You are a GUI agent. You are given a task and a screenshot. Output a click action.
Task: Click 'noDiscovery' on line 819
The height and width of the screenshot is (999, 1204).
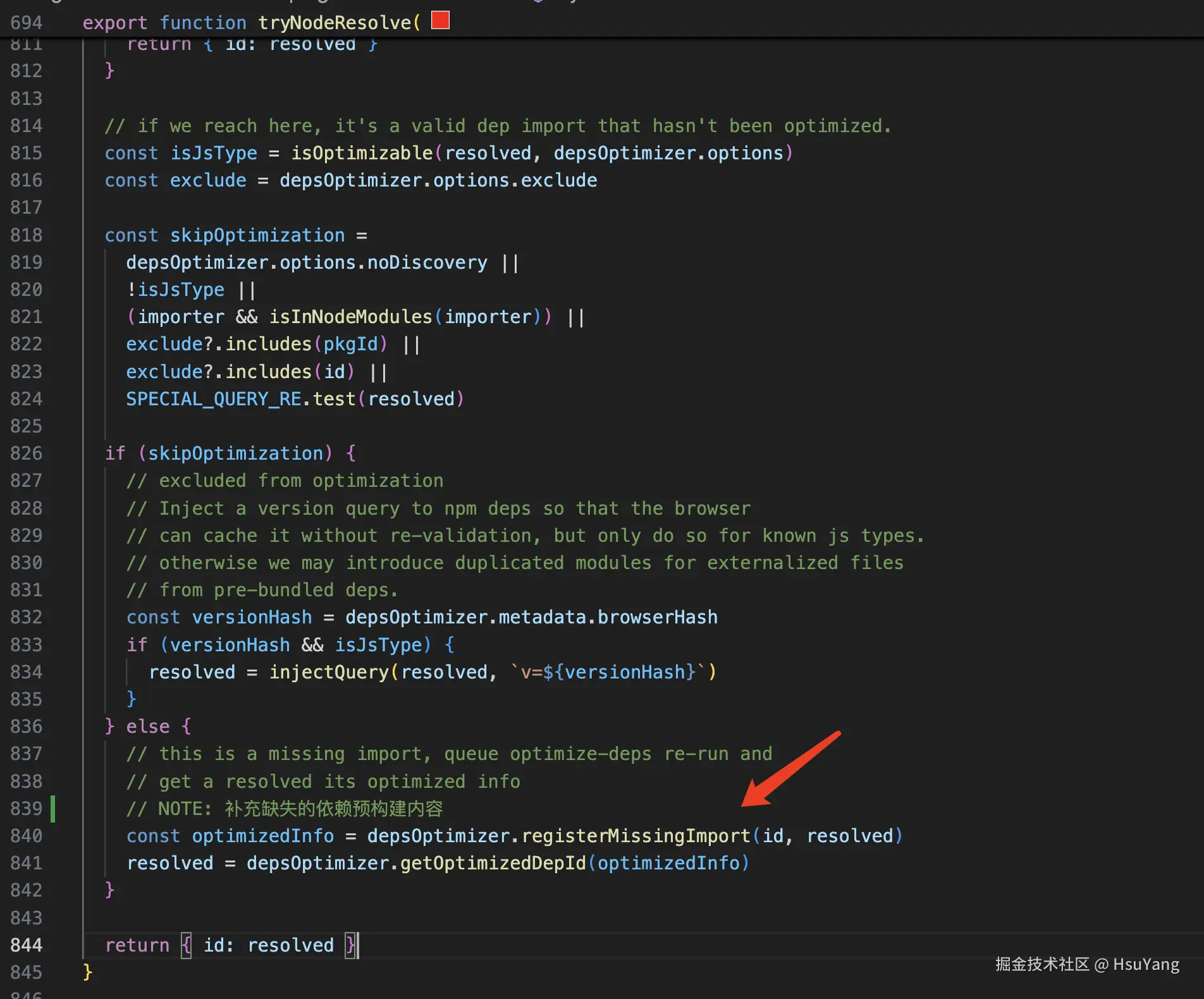(427, 262)
